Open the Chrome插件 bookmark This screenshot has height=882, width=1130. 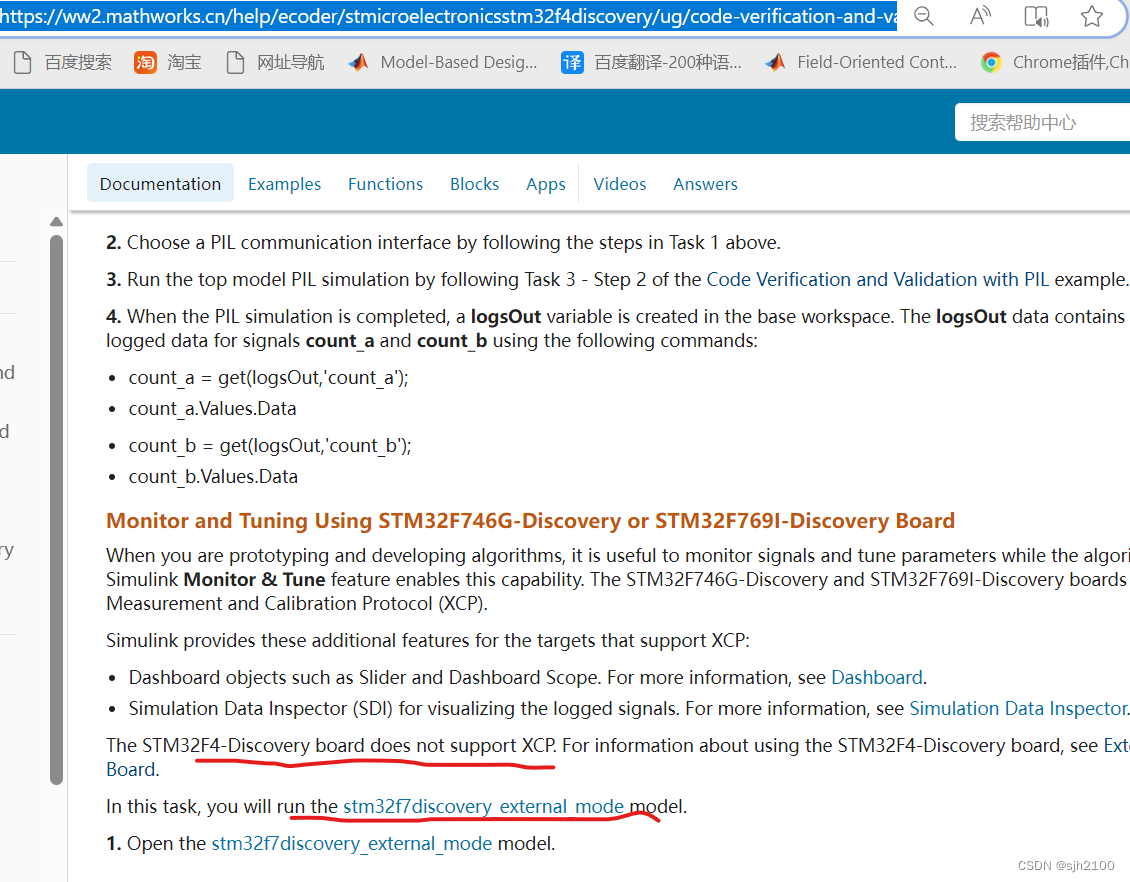[x=1054, y=63]
